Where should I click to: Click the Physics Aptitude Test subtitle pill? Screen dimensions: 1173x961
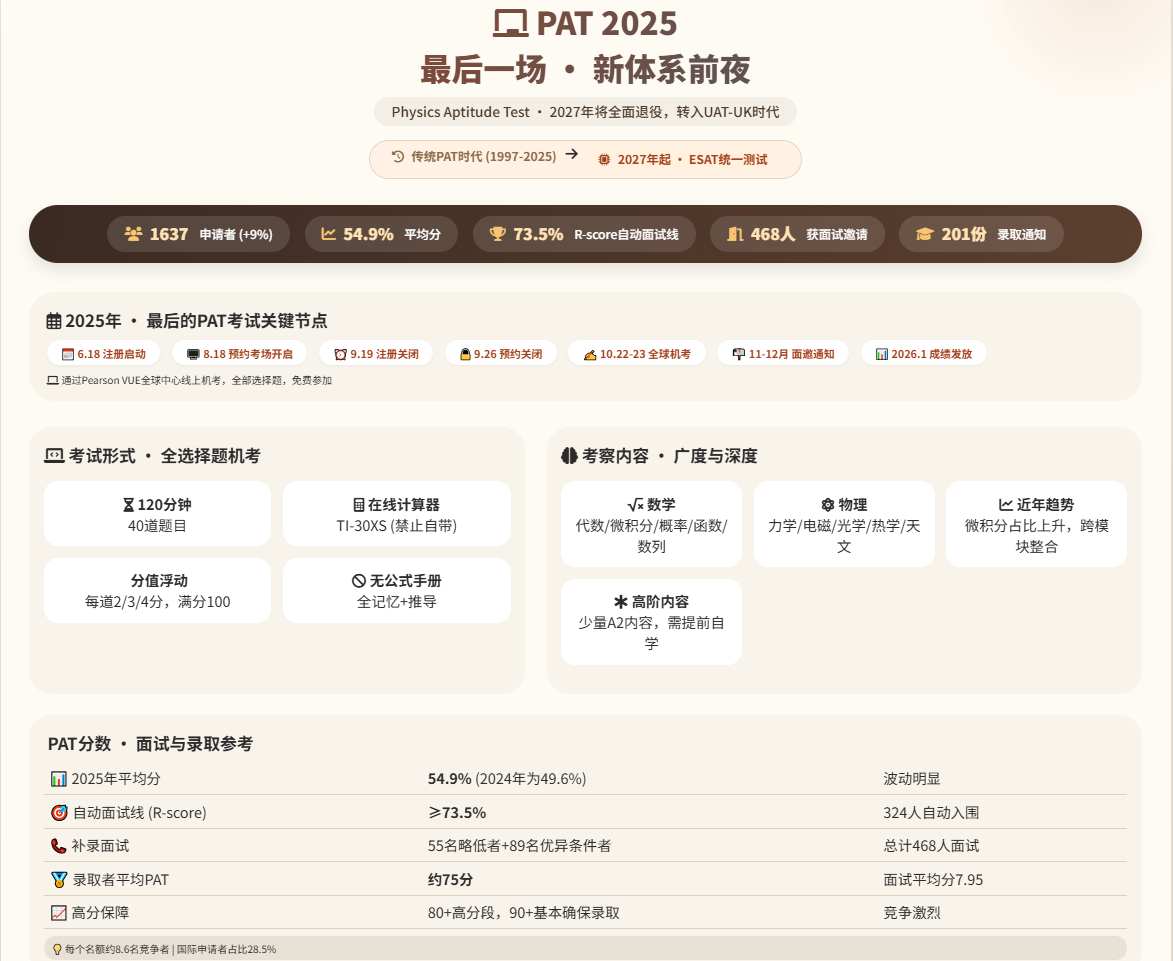coord(585,112)
